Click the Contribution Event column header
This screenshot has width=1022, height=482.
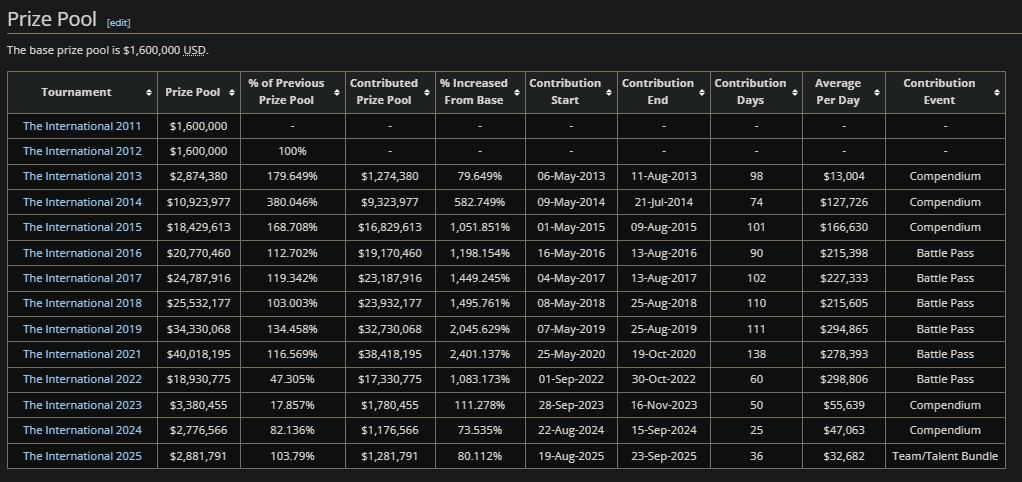[945, 92]
